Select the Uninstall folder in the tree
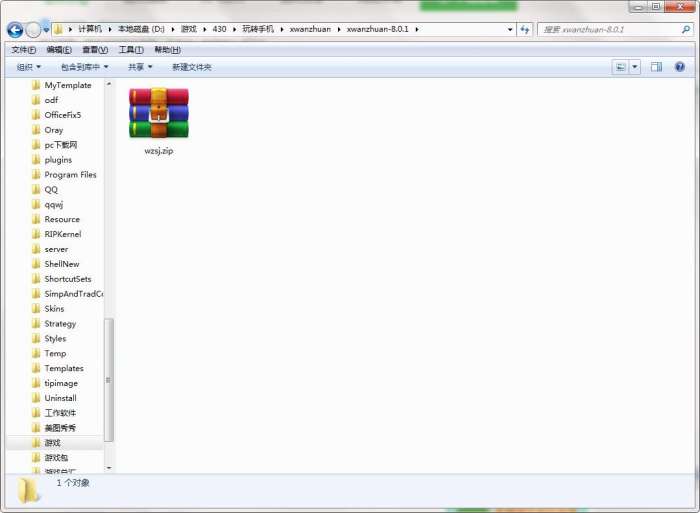The height and width of the screenshot is (513, 700). (54, 398)
